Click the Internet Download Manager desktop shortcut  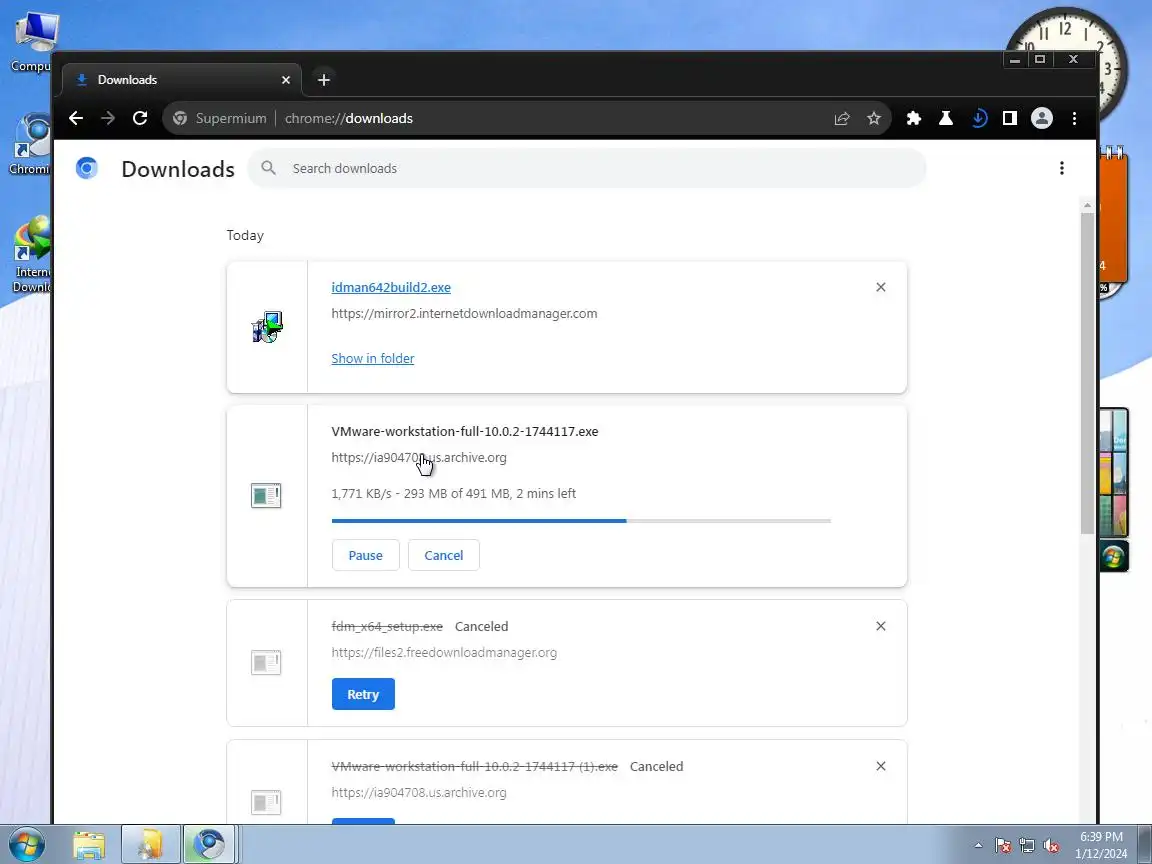coord(31,254)
